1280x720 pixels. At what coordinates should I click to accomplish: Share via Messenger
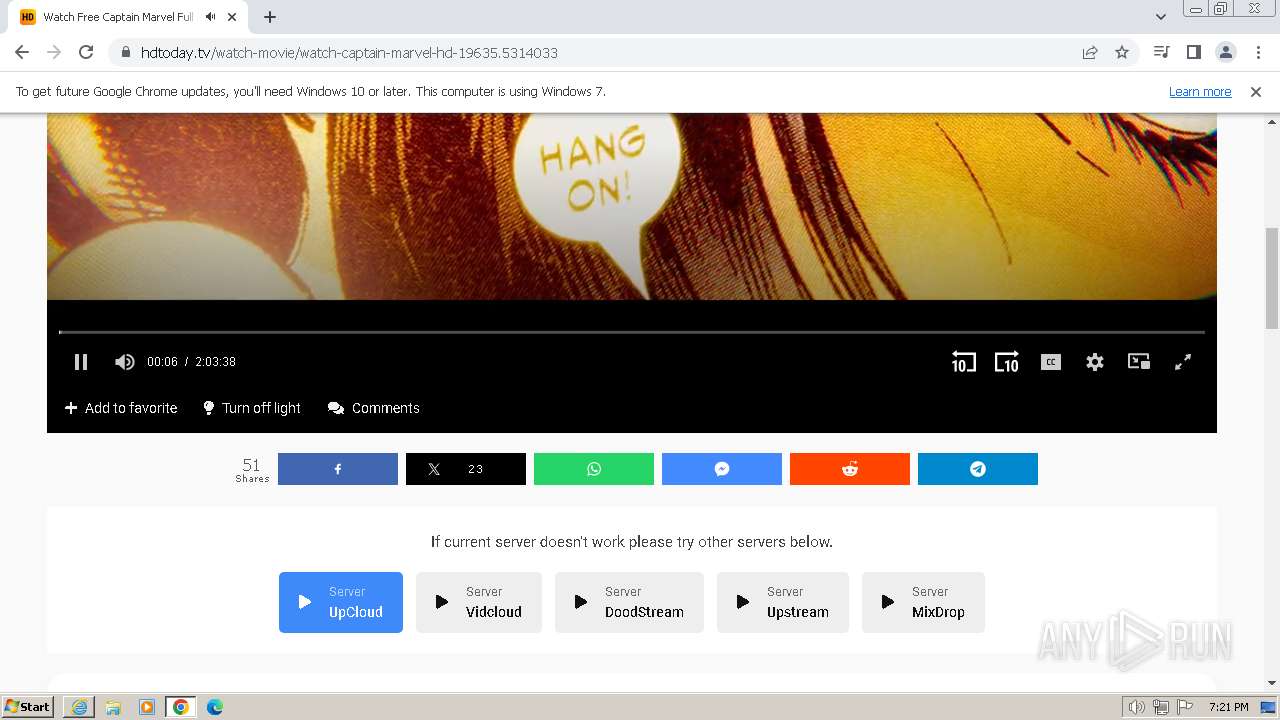coord(722,469)
